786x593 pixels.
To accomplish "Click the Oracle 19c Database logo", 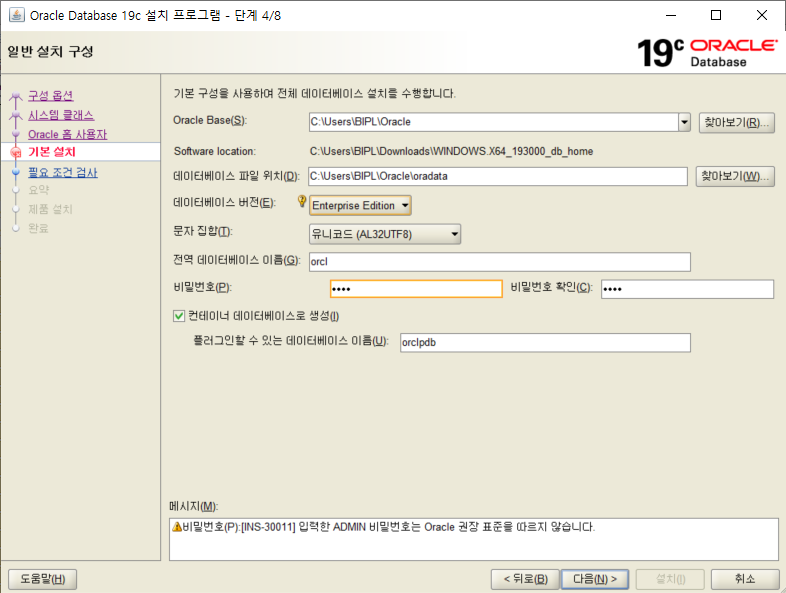I will pyautogui.click(x=707, y=53).
